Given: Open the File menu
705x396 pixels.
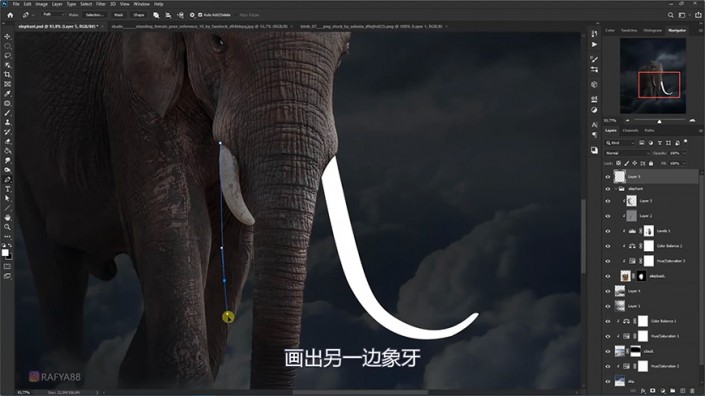Looking at the screenshot, I should coord(16,4).
